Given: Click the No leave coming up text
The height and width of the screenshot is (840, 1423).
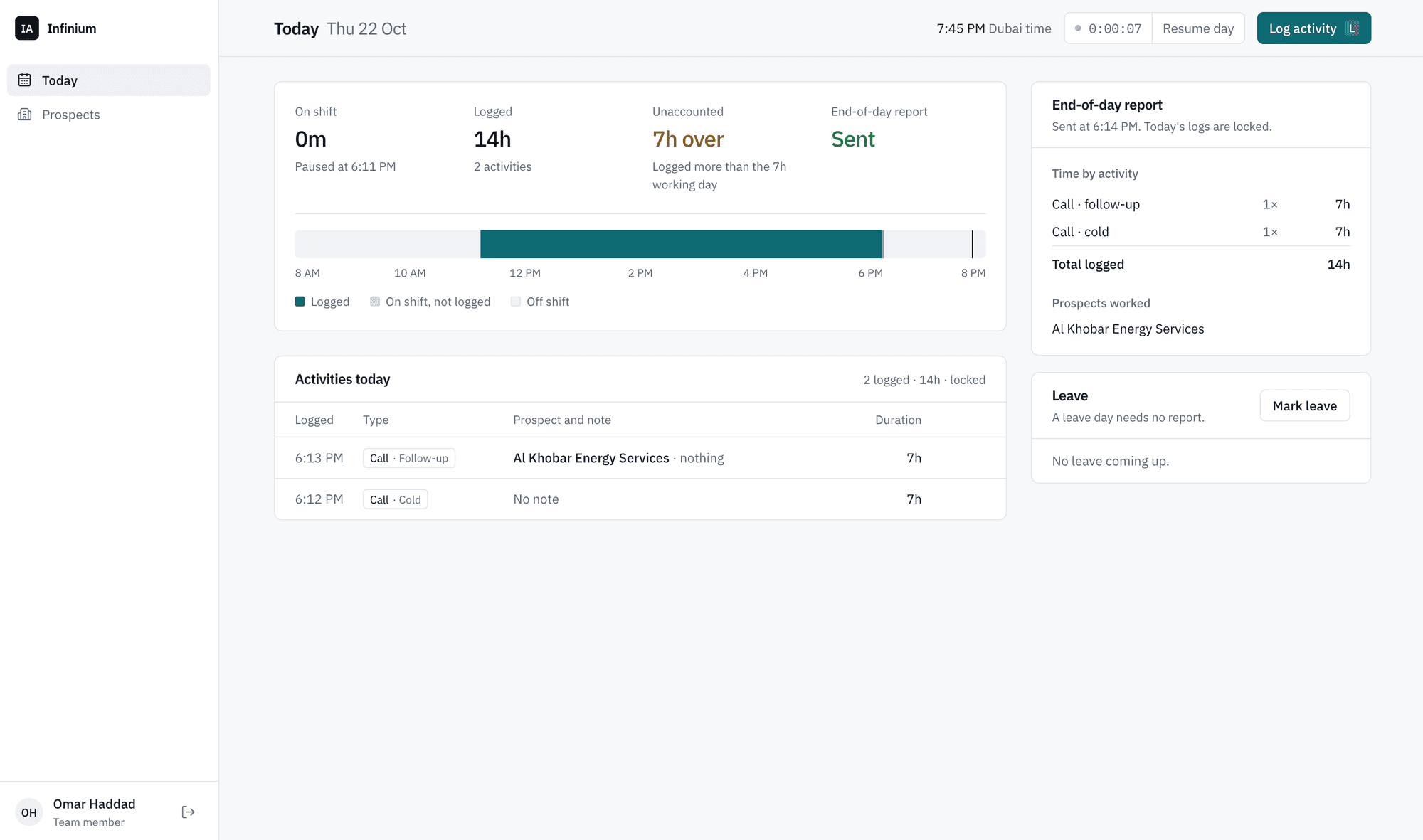Looking at the screenshot, I should point(1110,461).
